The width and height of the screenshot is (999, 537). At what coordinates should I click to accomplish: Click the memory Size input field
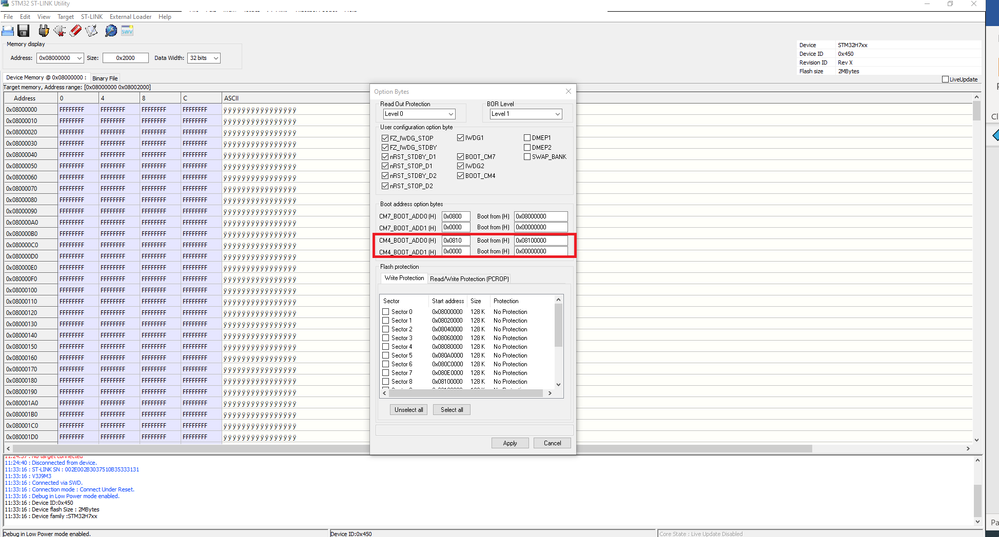coord(126,58)
